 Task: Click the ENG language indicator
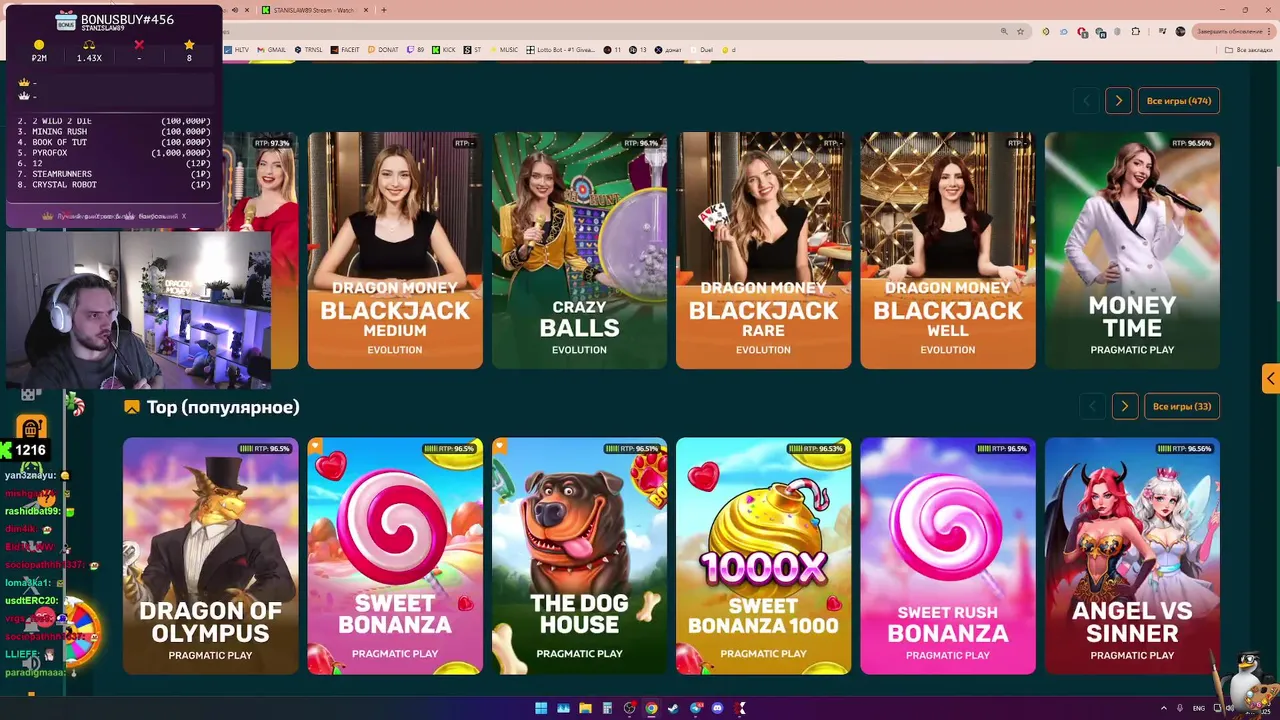click(1199, 708)
